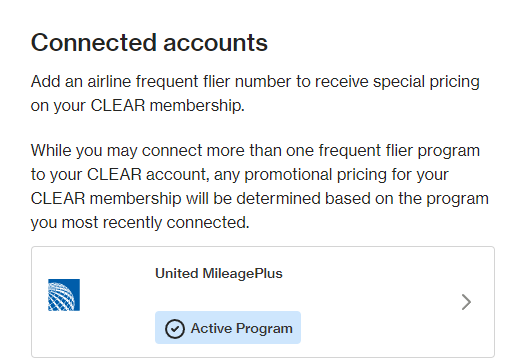521x363 pixels.
Task: Click empty space between logo and program title
Action: click(117, 295)
